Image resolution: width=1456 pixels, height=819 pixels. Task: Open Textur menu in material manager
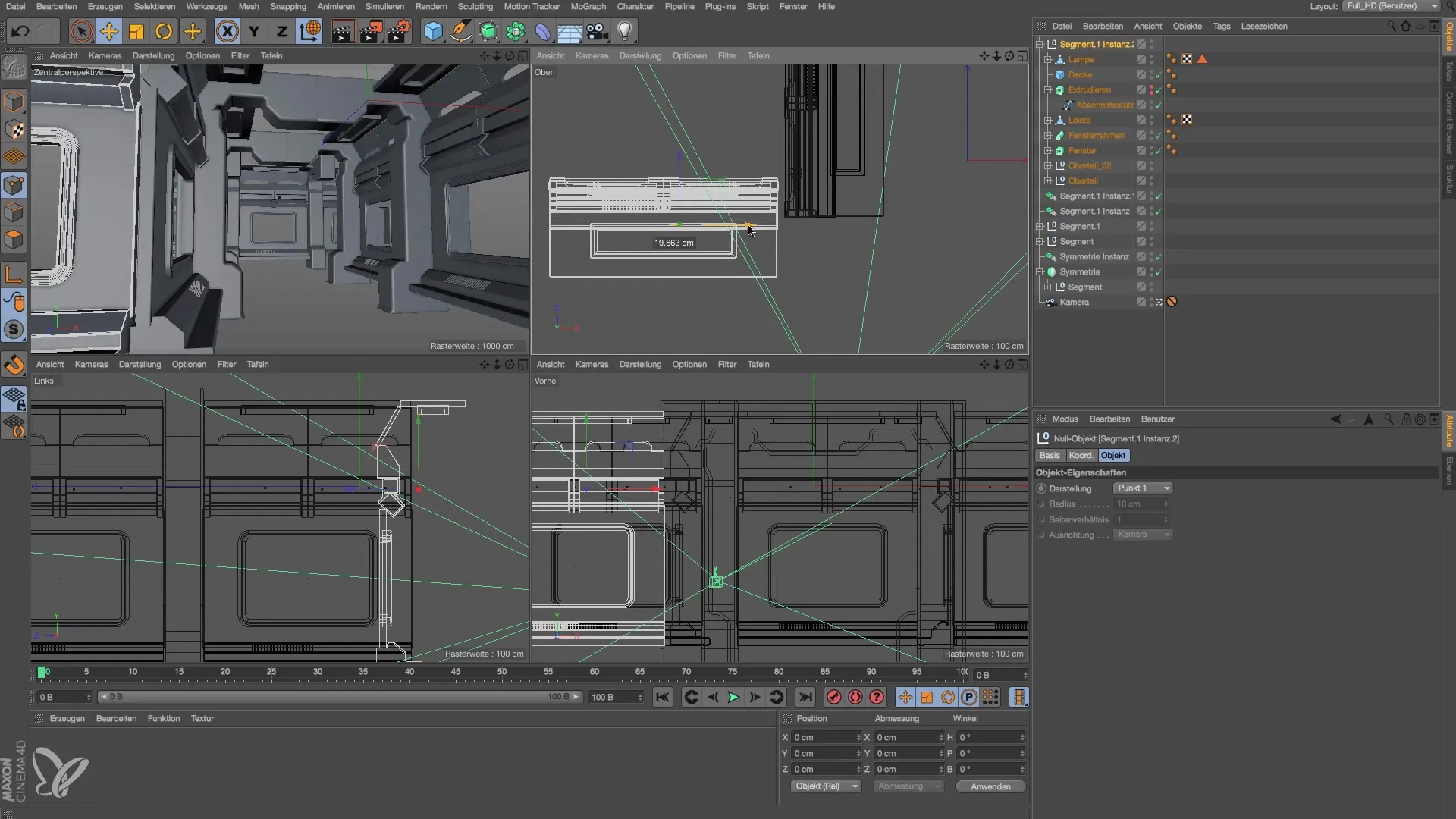pos(202,718)
